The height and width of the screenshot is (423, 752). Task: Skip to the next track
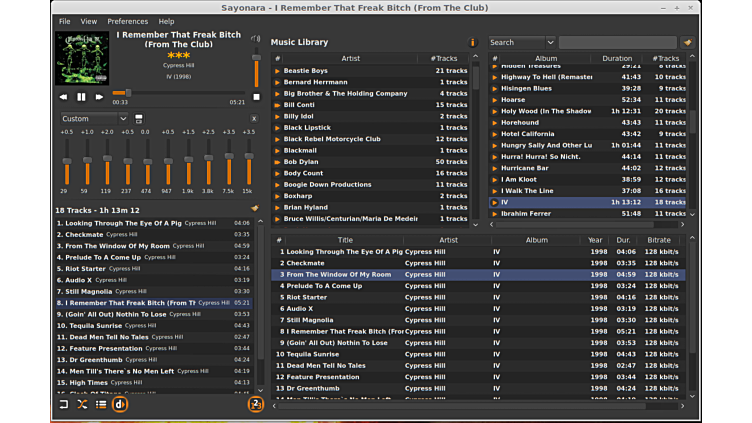click(99, 97)
